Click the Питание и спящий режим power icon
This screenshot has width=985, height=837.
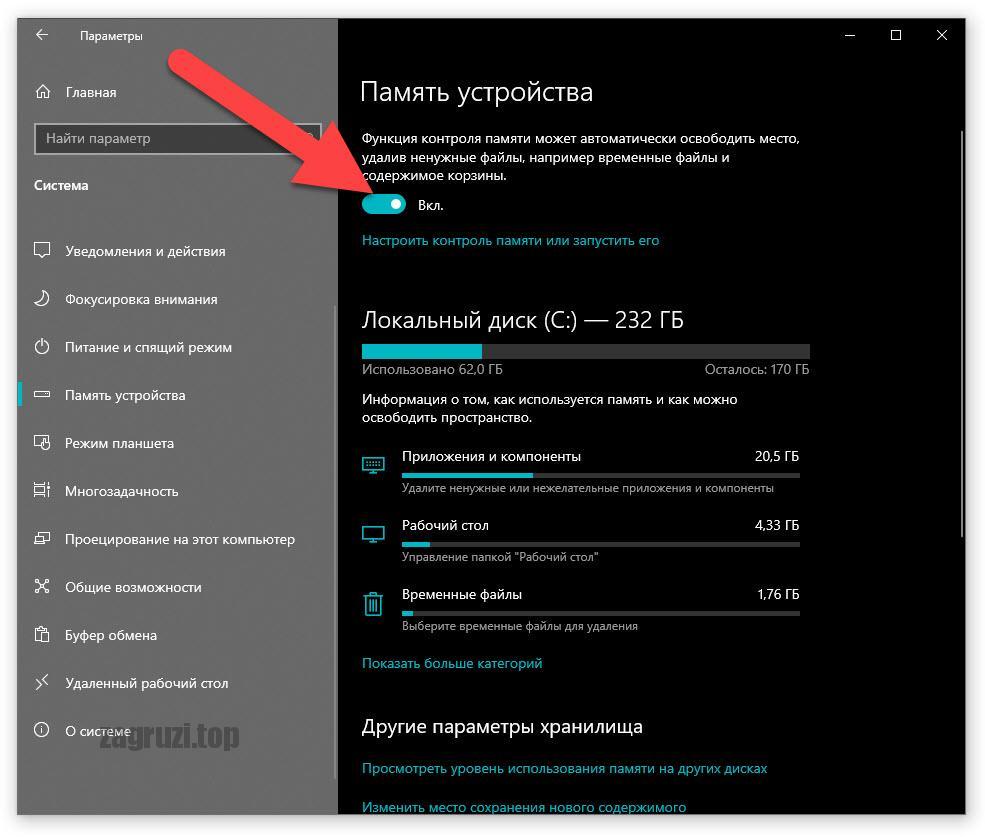click(41, 347)
